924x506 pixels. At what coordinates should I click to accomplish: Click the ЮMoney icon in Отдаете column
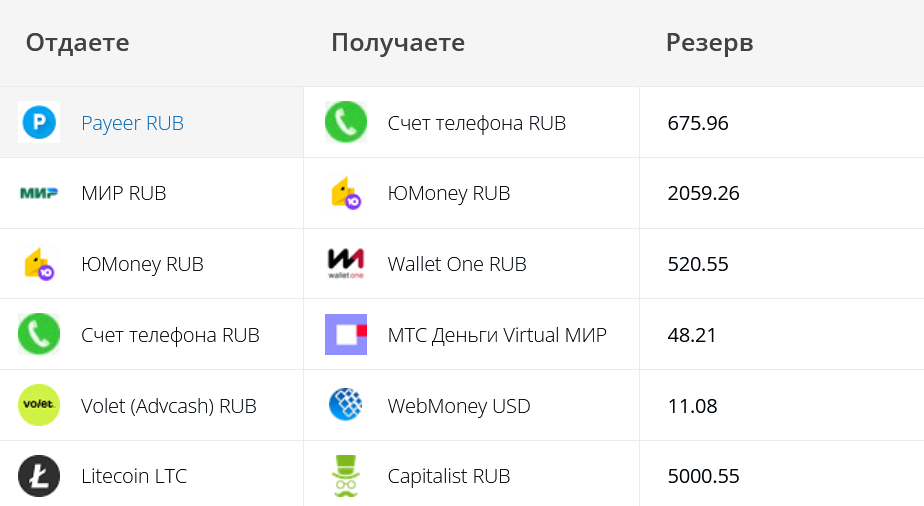[x=39, y=263]
